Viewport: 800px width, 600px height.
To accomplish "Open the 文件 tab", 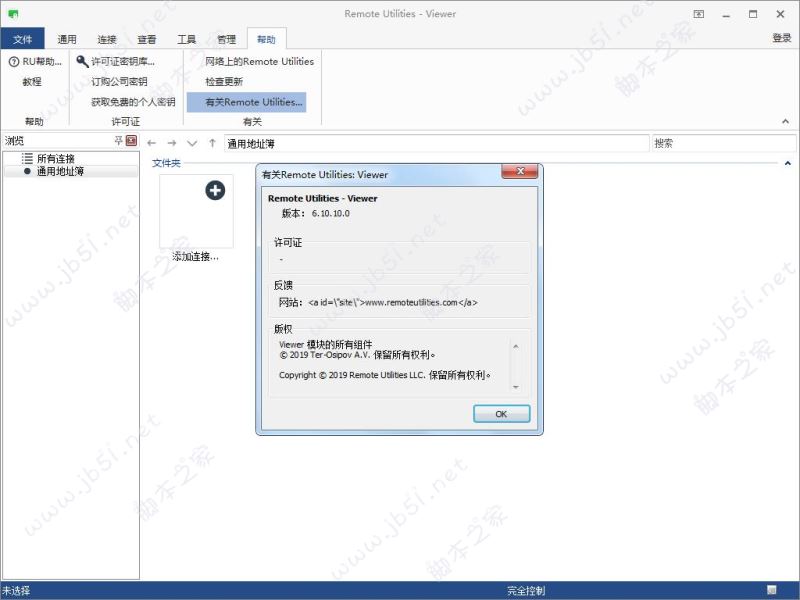I will (x=22, y=39).
